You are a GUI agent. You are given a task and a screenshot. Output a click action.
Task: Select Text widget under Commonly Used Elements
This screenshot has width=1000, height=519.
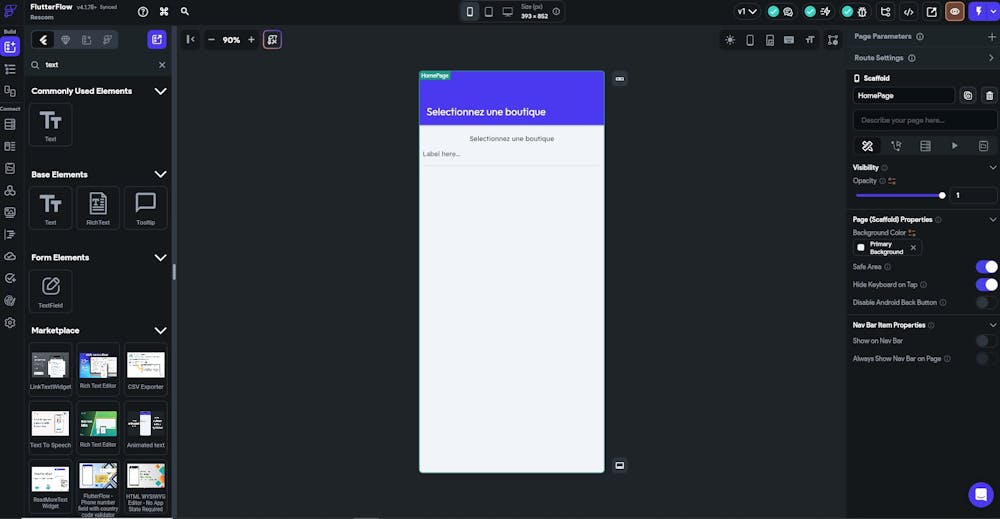(x=50, y=125)
